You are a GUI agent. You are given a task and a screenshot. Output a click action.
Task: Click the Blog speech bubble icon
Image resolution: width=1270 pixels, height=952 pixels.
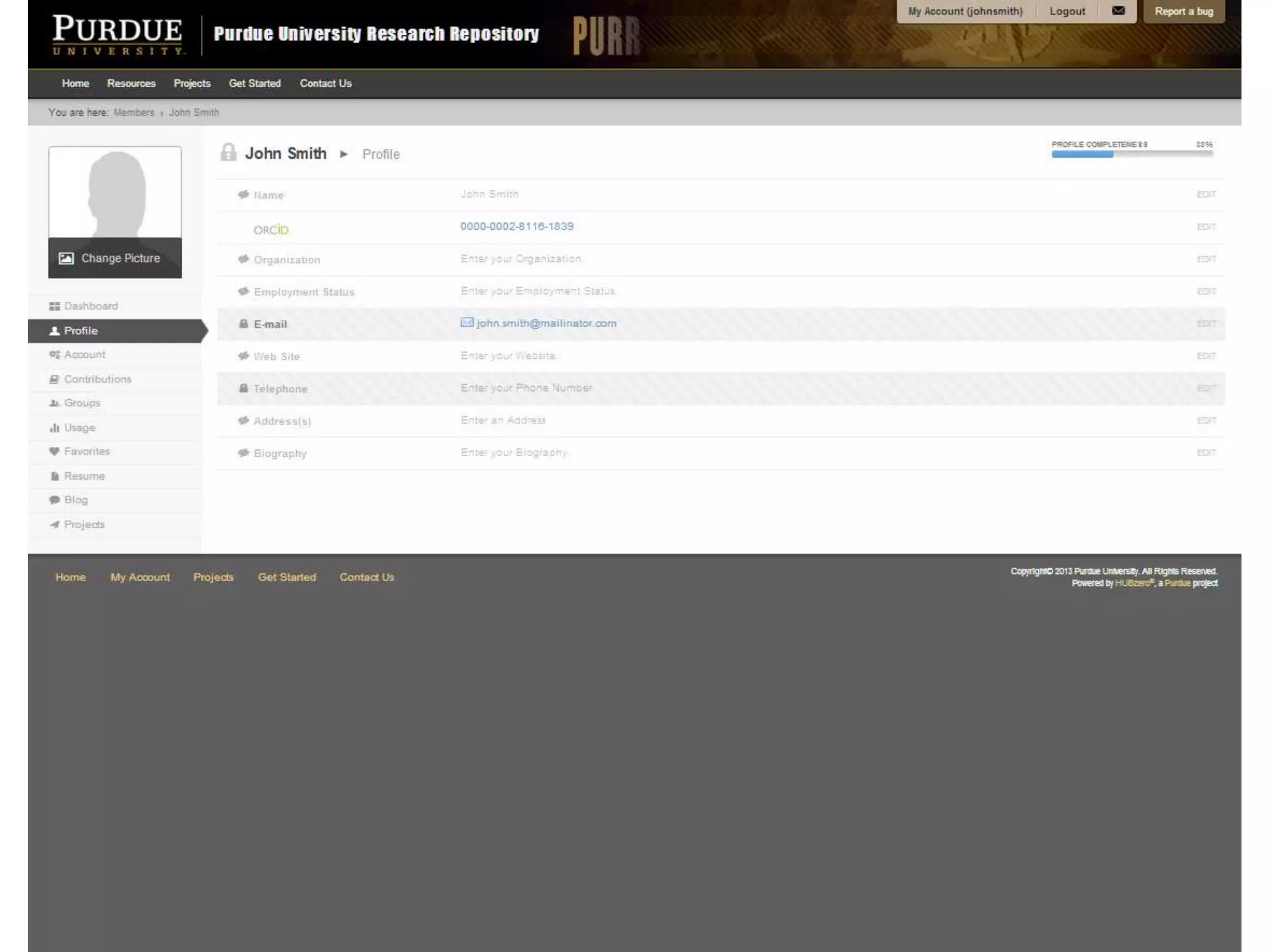tap(55, 500)
